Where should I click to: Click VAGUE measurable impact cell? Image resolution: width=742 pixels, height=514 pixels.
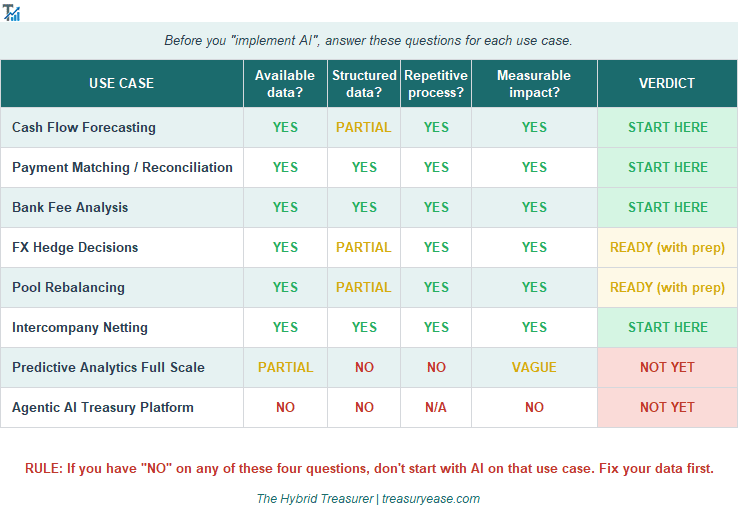534,367
